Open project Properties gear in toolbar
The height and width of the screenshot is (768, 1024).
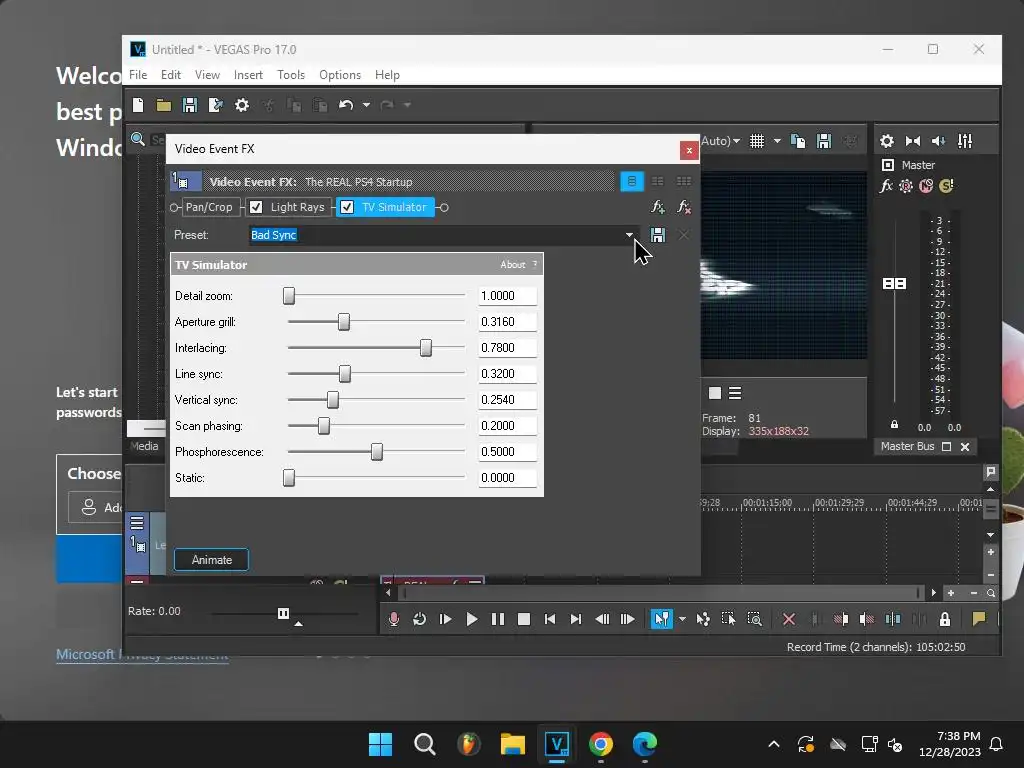242,105
